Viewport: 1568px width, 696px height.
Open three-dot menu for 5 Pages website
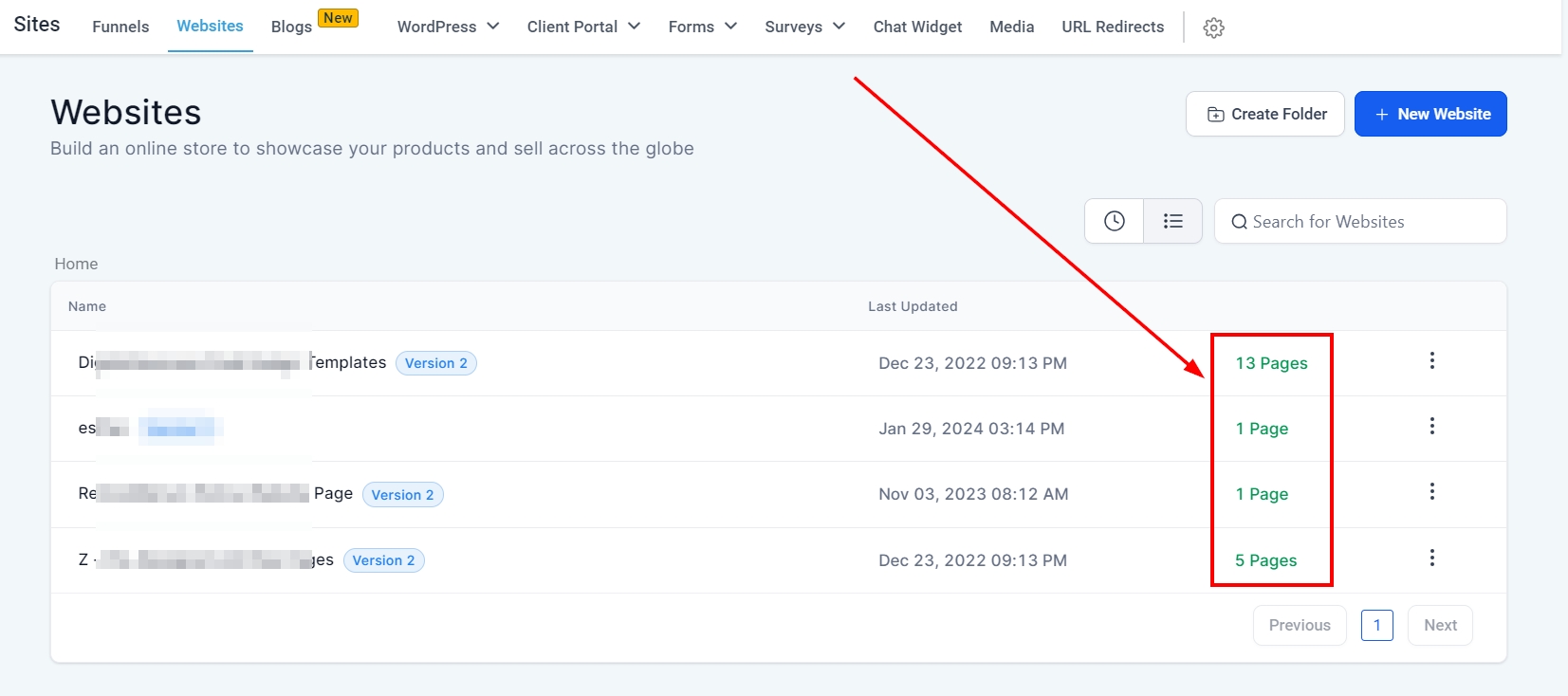click(1431, 558)
